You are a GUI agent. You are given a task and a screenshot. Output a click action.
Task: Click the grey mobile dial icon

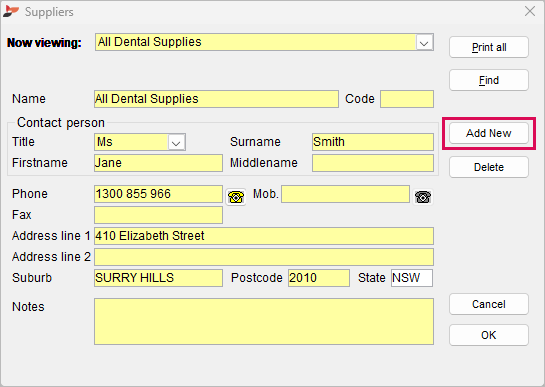pos(423,197)
